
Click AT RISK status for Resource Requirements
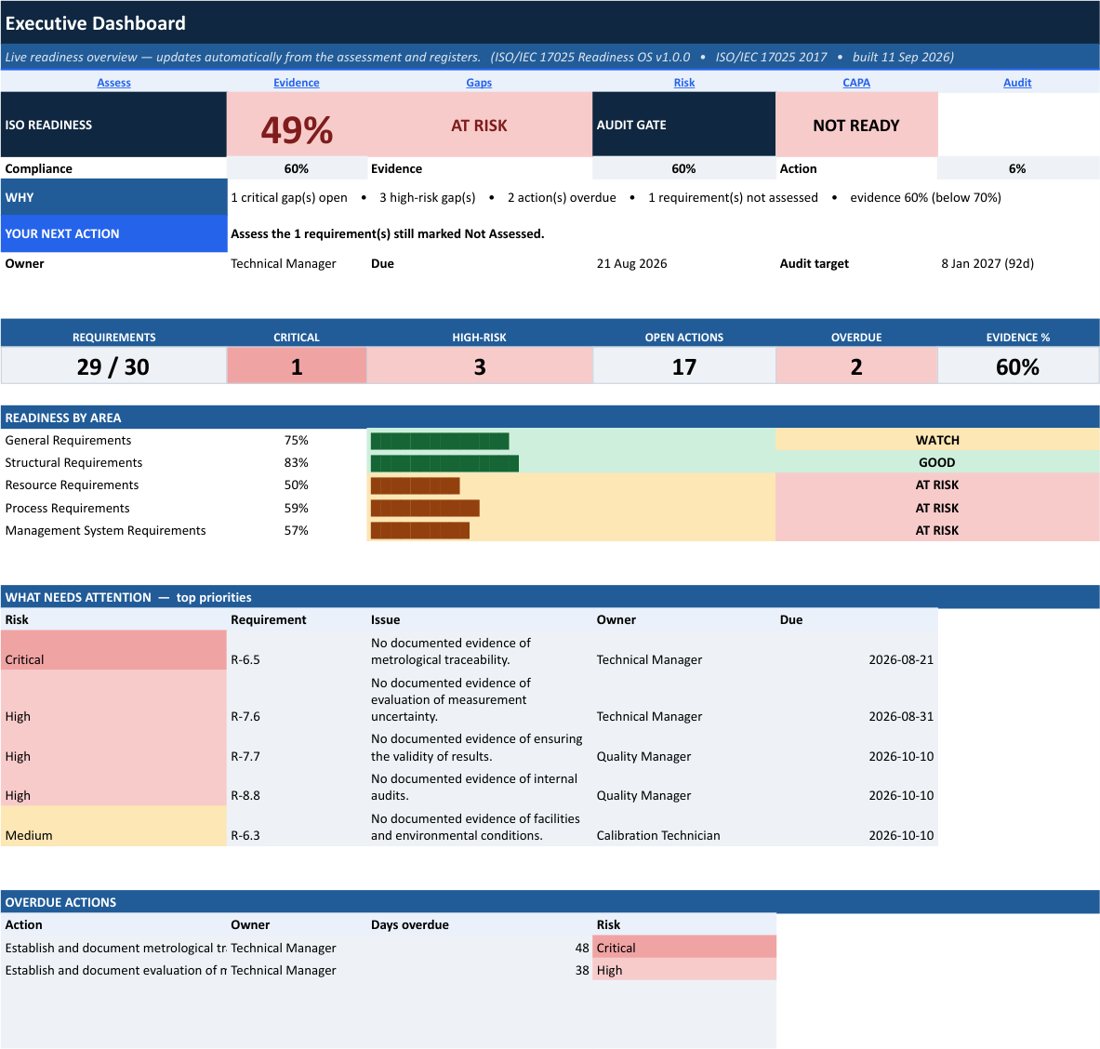[x=937, y=485]
